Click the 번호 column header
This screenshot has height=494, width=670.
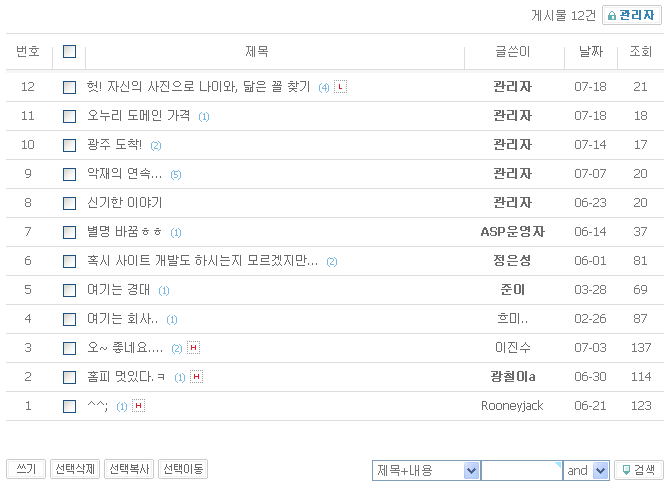[28, 52]
